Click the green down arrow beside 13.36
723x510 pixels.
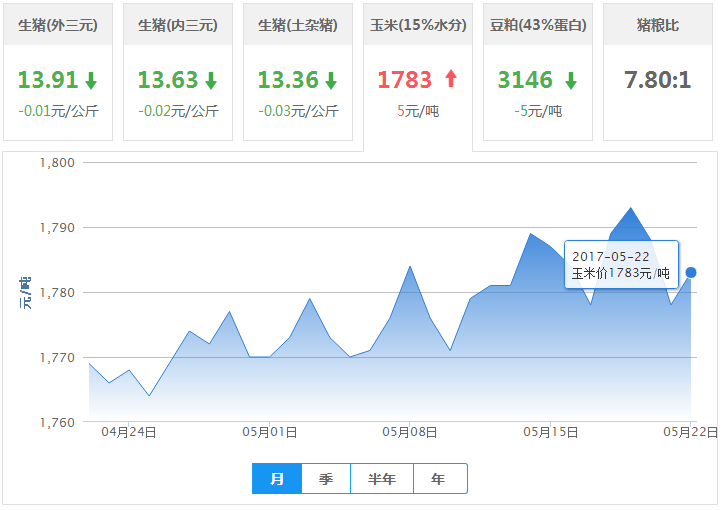click(x=331, y=80)
